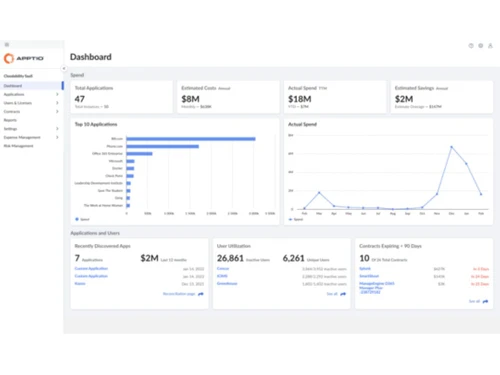Collapse the sidebar with the arrow handle
This screenshot has height=375, width=500.
pyautogui.click(x=64, y=68)
